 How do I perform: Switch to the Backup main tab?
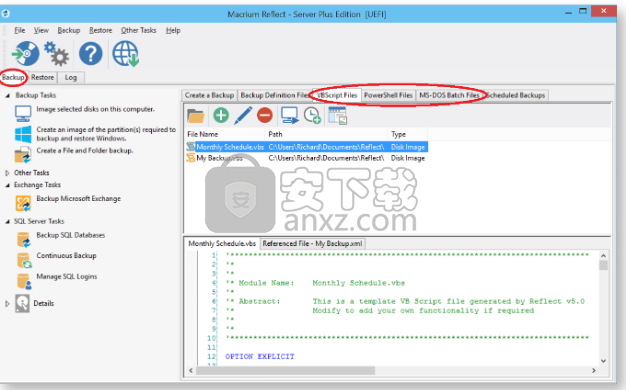[13, 77]
